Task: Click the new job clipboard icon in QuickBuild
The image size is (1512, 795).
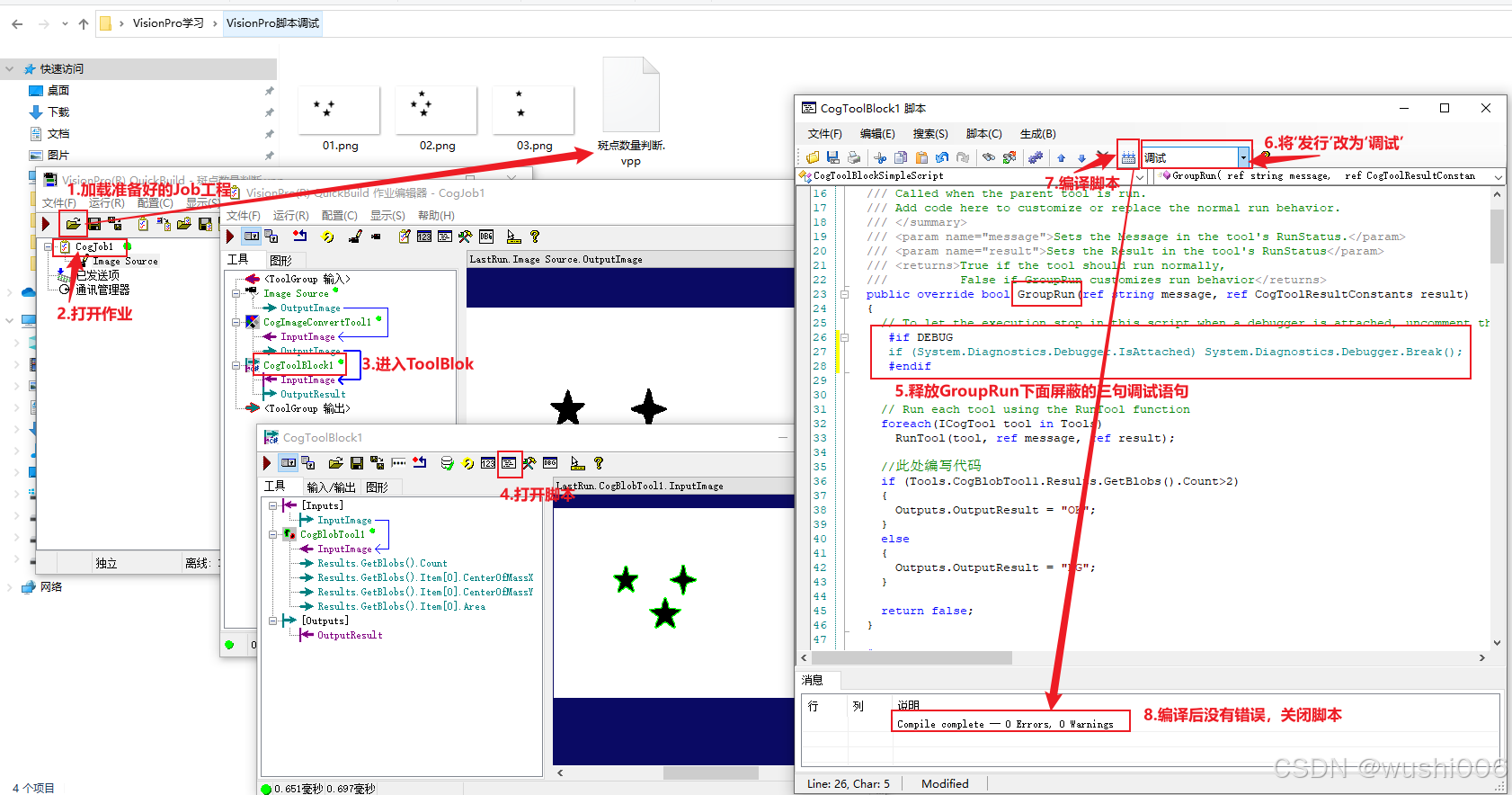Action: click(143, 223)
